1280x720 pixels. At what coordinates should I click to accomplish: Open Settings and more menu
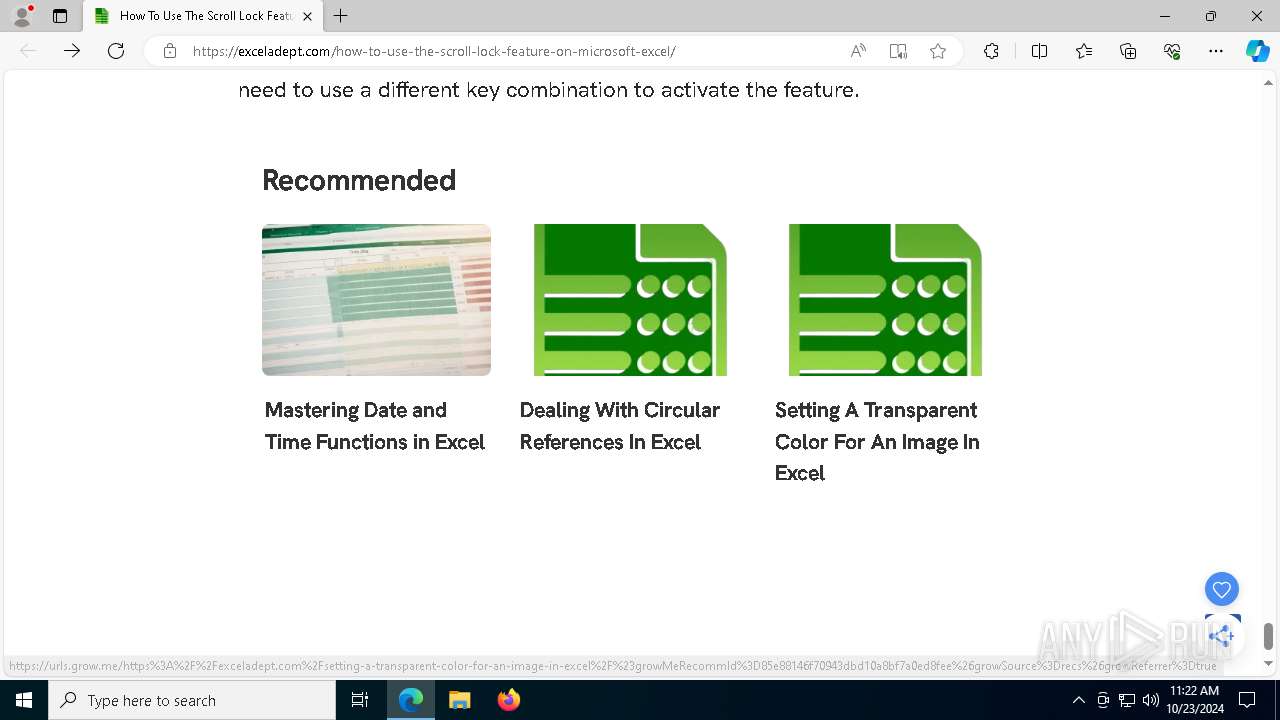1216,51
